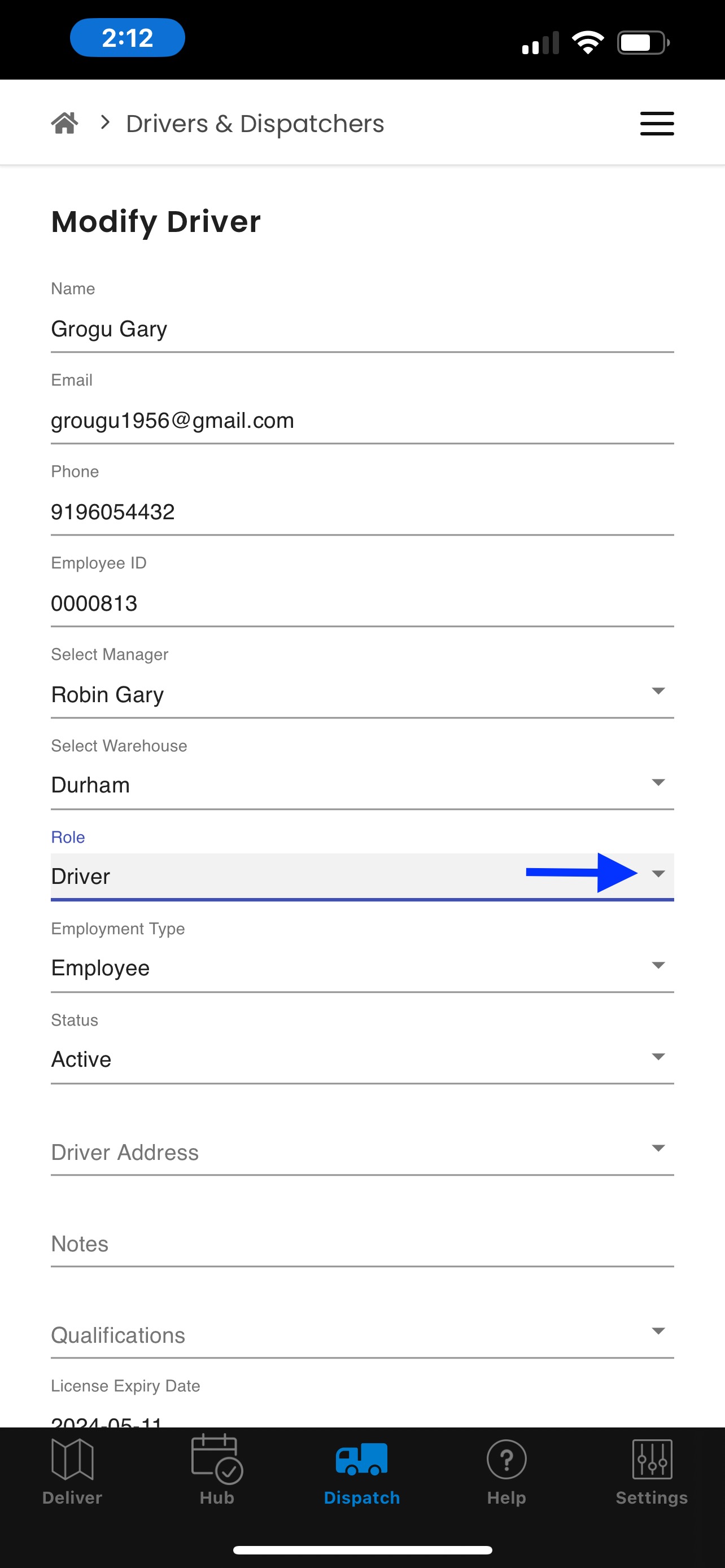The height and width of the screenshot is (1568, 725).
Task: Open the hamburger menu
Action: point(657,124)
